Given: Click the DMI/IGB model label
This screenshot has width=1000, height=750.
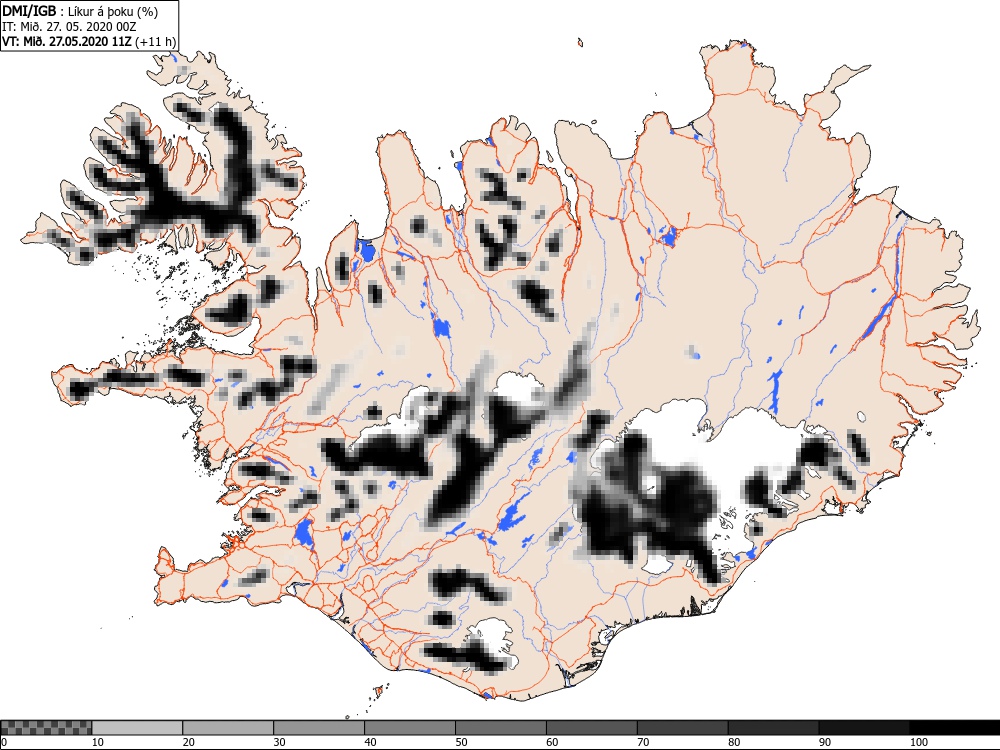Looking at the screenshot, I should pos(29,11).
